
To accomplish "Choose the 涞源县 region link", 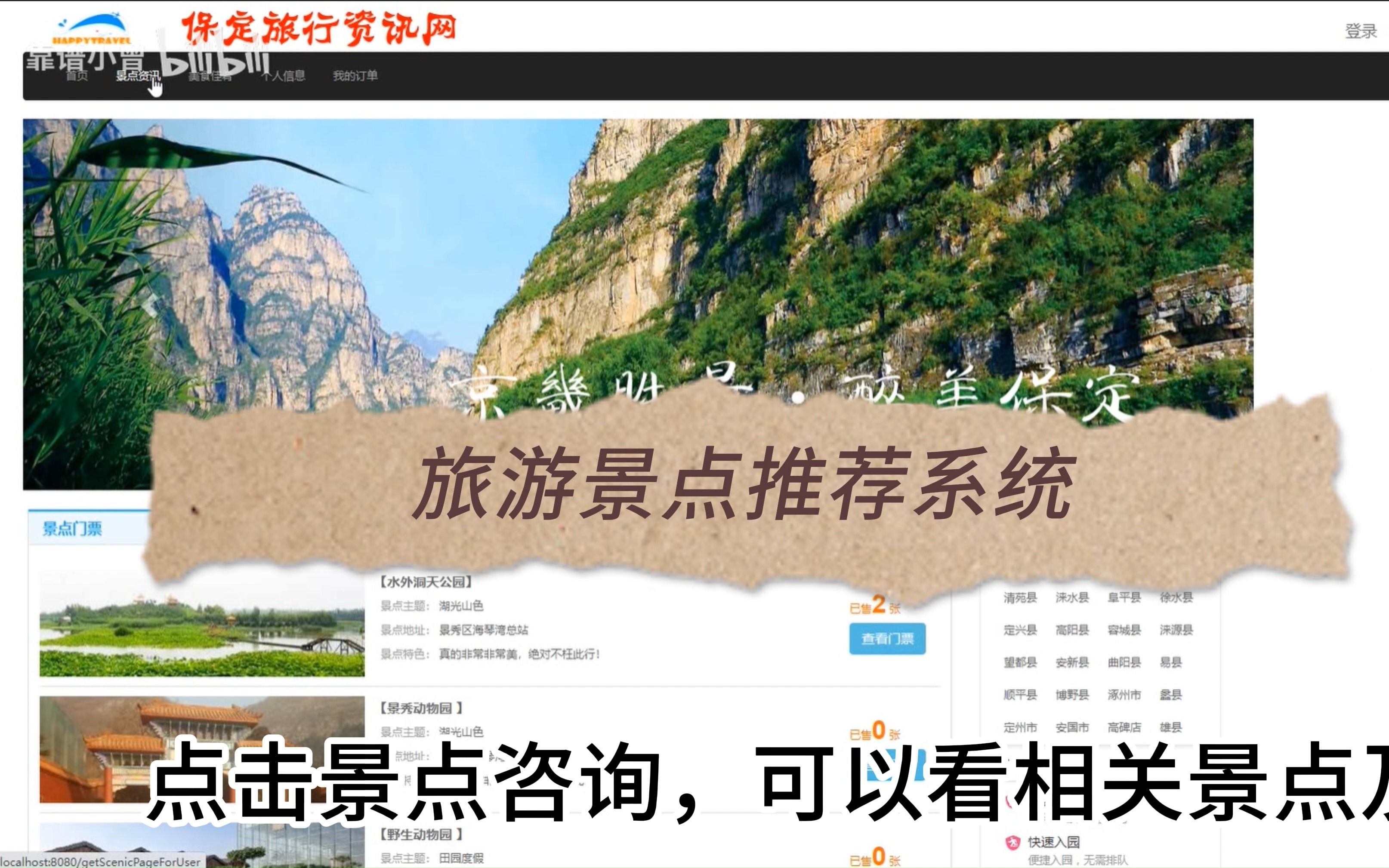I will coord(1176,630).
